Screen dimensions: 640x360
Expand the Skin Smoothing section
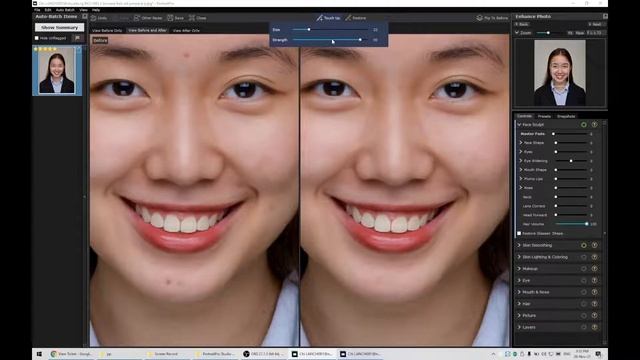coord(519,245)
